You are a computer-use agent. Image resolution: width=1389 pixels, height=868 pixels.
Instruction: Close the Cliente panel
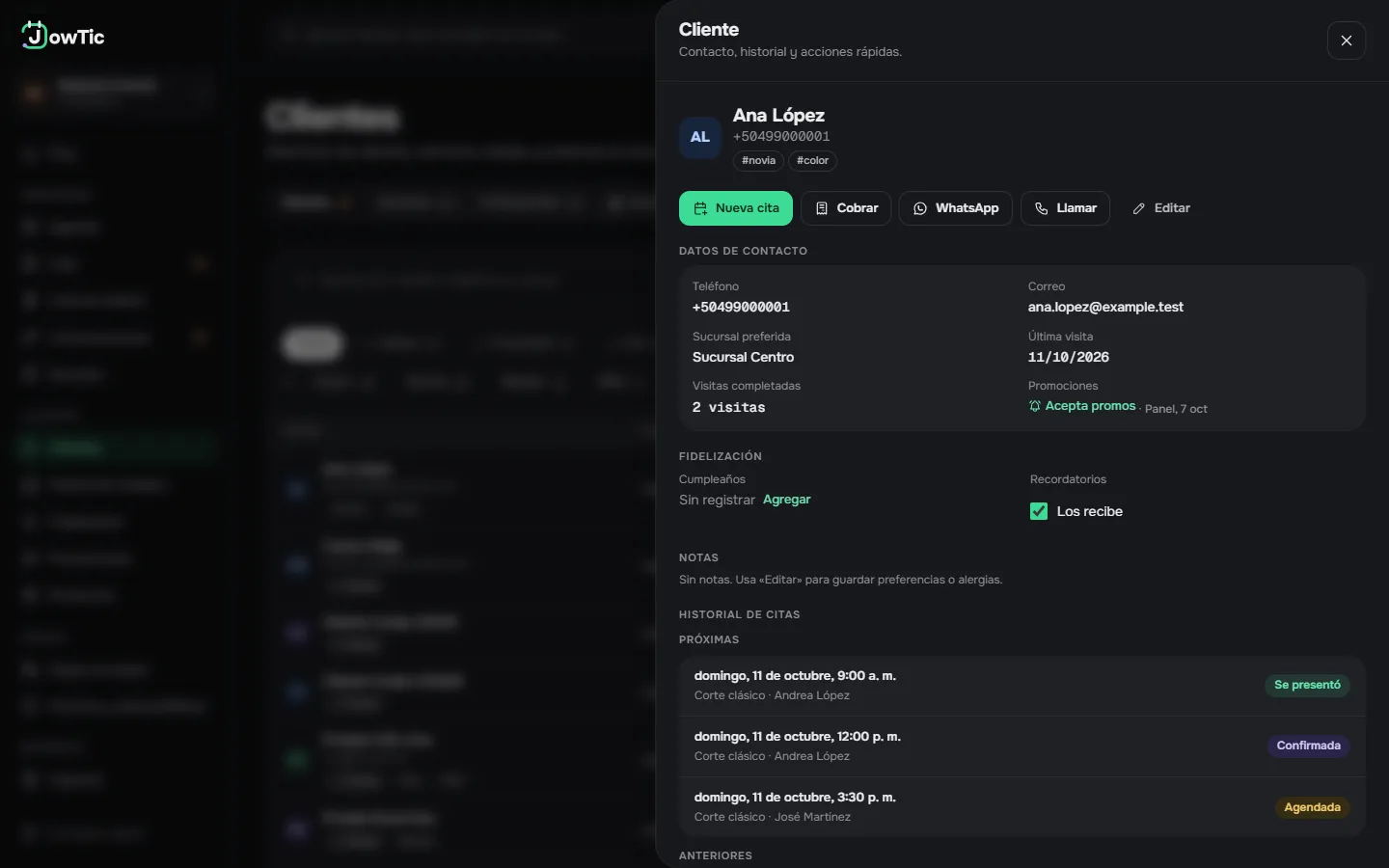(x=1347, y=41)
